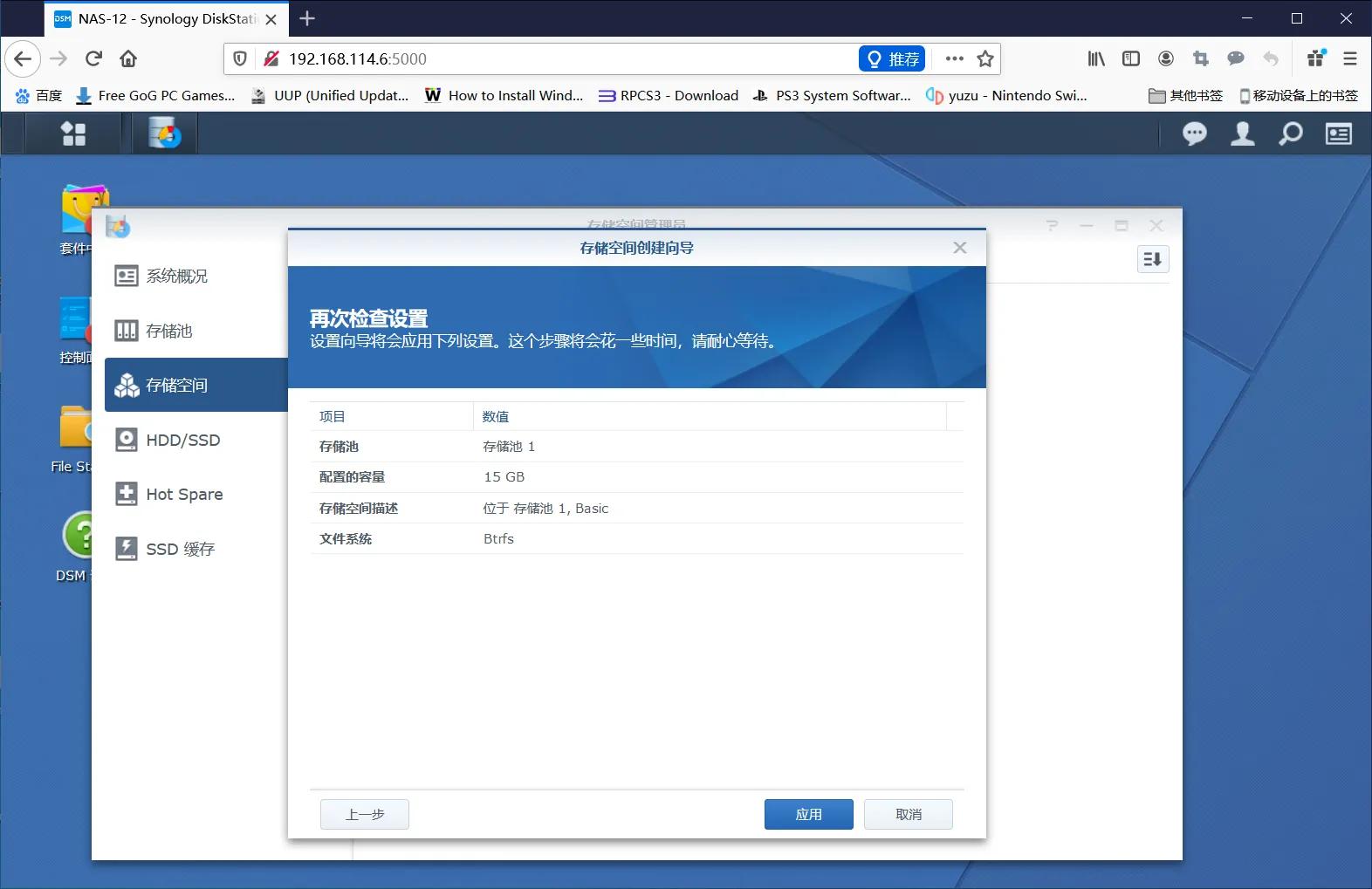Viewport: 1372px width, 889px height.
Task: Click the insecure connection lock icon
Action: (271, 58)
